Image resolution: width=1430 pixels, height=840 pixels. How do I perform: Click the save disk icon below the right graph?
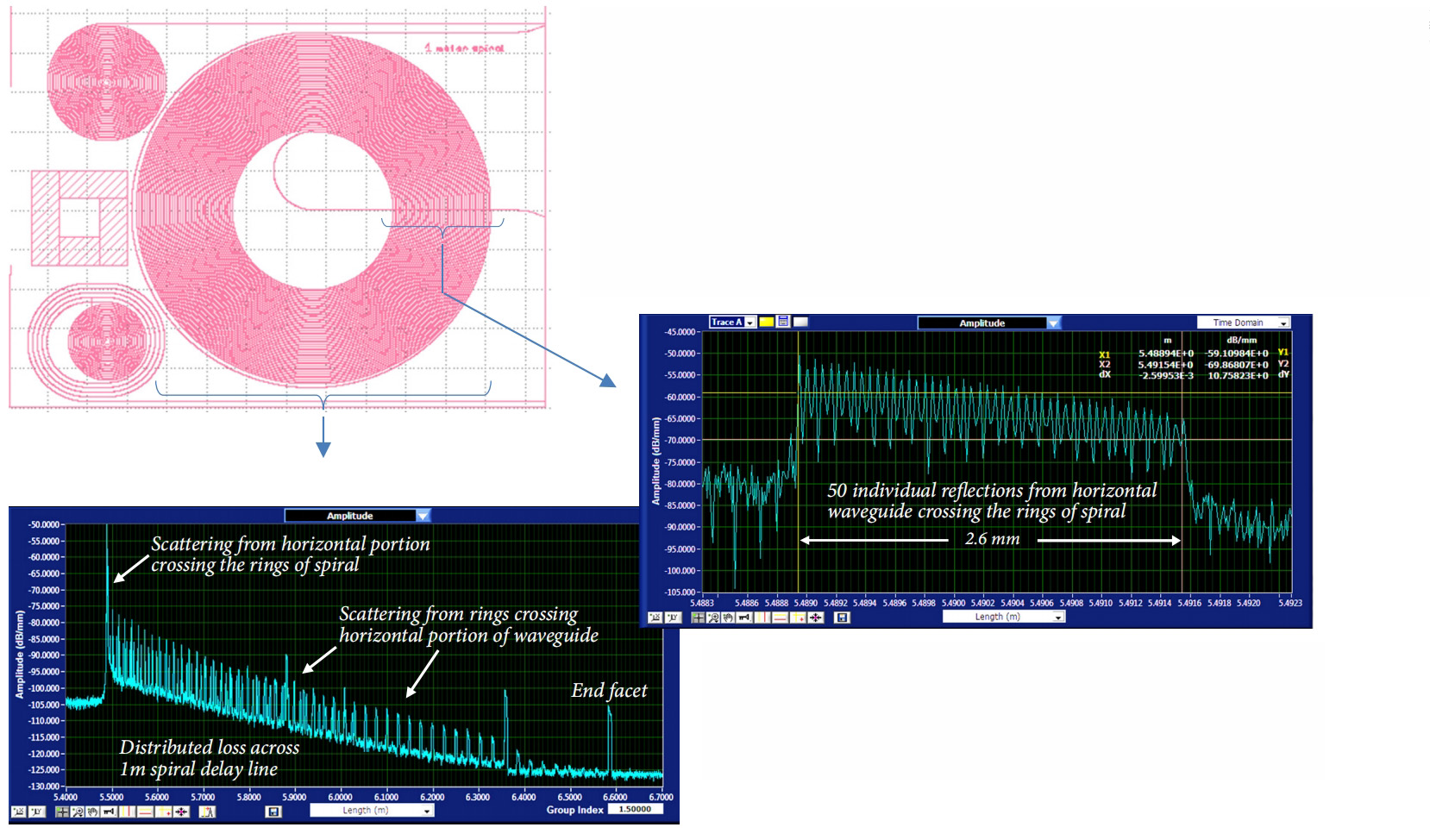pos(843,617)
